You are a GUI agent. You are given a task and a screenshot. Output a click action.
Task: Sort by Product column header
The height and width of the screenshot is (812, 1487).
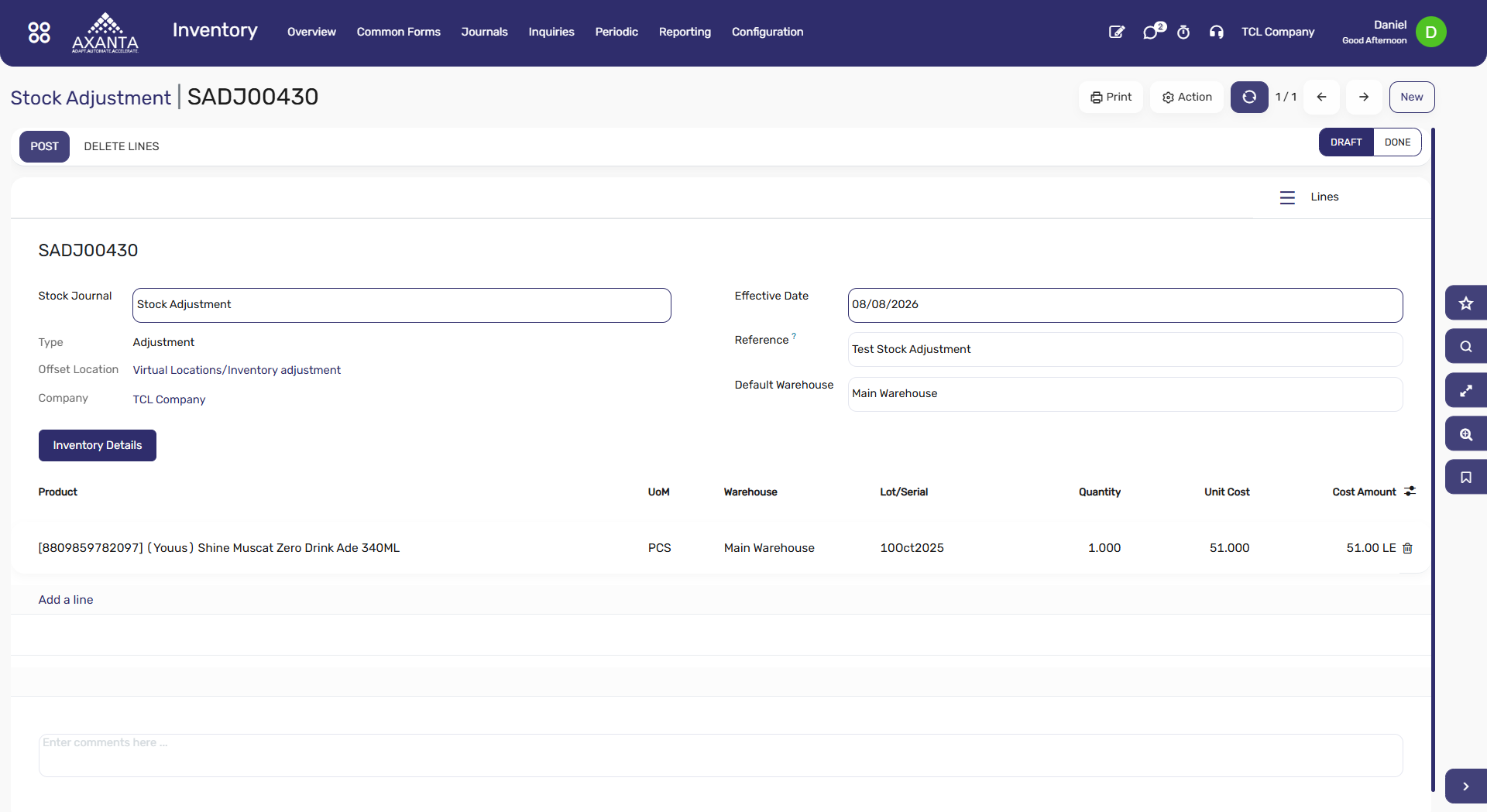[x=58, y=492]
